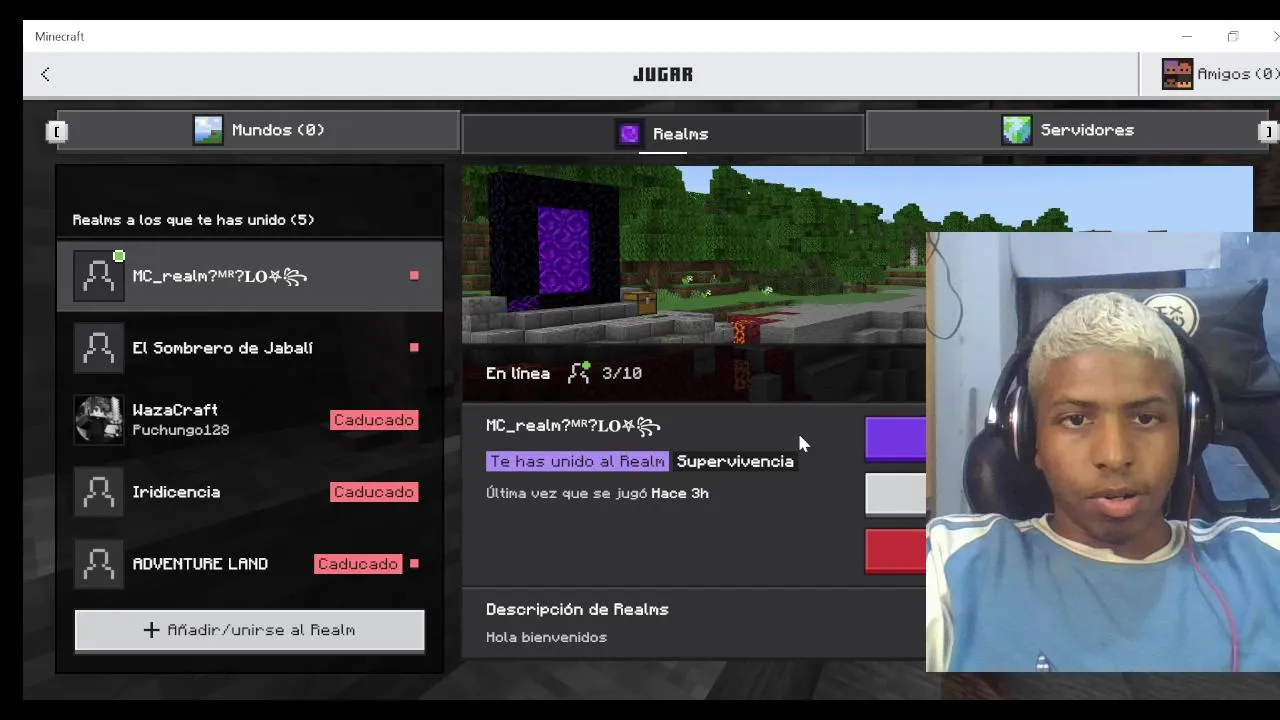Click Caducado badge on Iridicencia row
1280x720 pixels.
pyautogui.click(x=374, y=492)
